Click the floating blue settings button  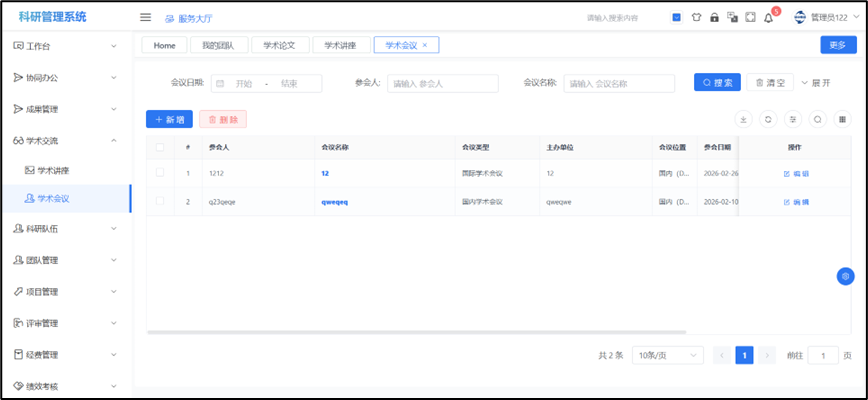coord(845,276)
